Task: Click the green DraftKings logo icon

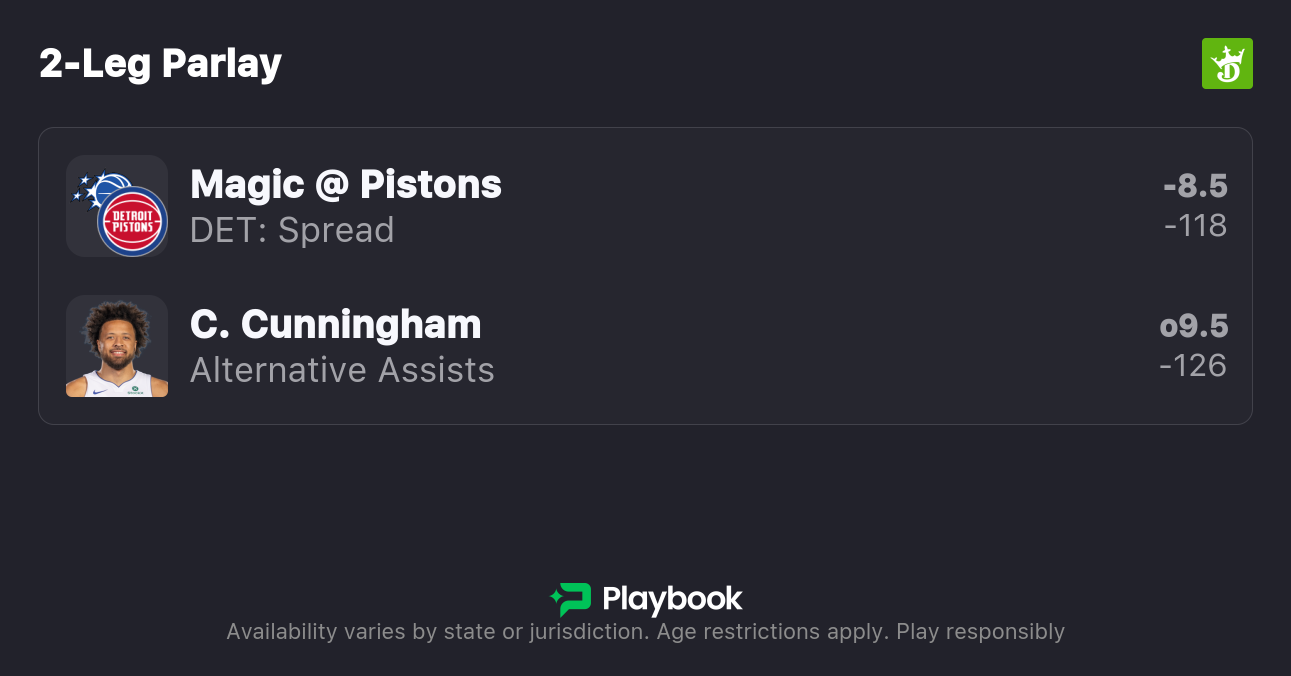Action: click(x=1226, y=63)
